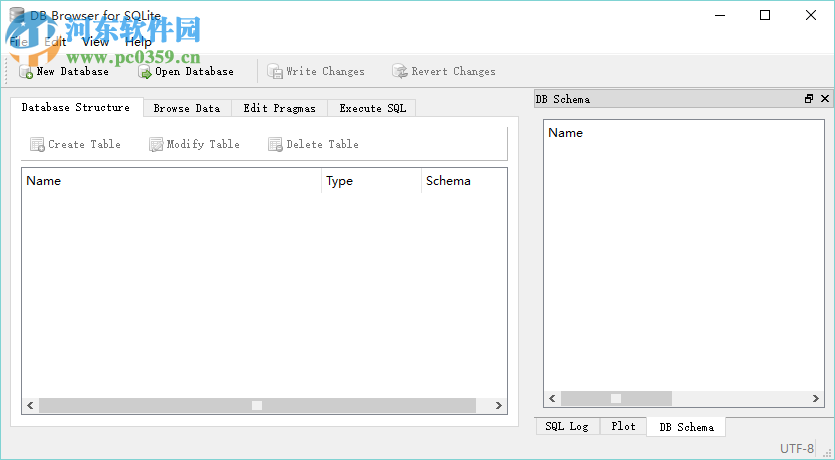Viewport: 835px width, 460px height.
Task: Click the New Database button label
Action: pyautogui.click(x=72, y=71)
